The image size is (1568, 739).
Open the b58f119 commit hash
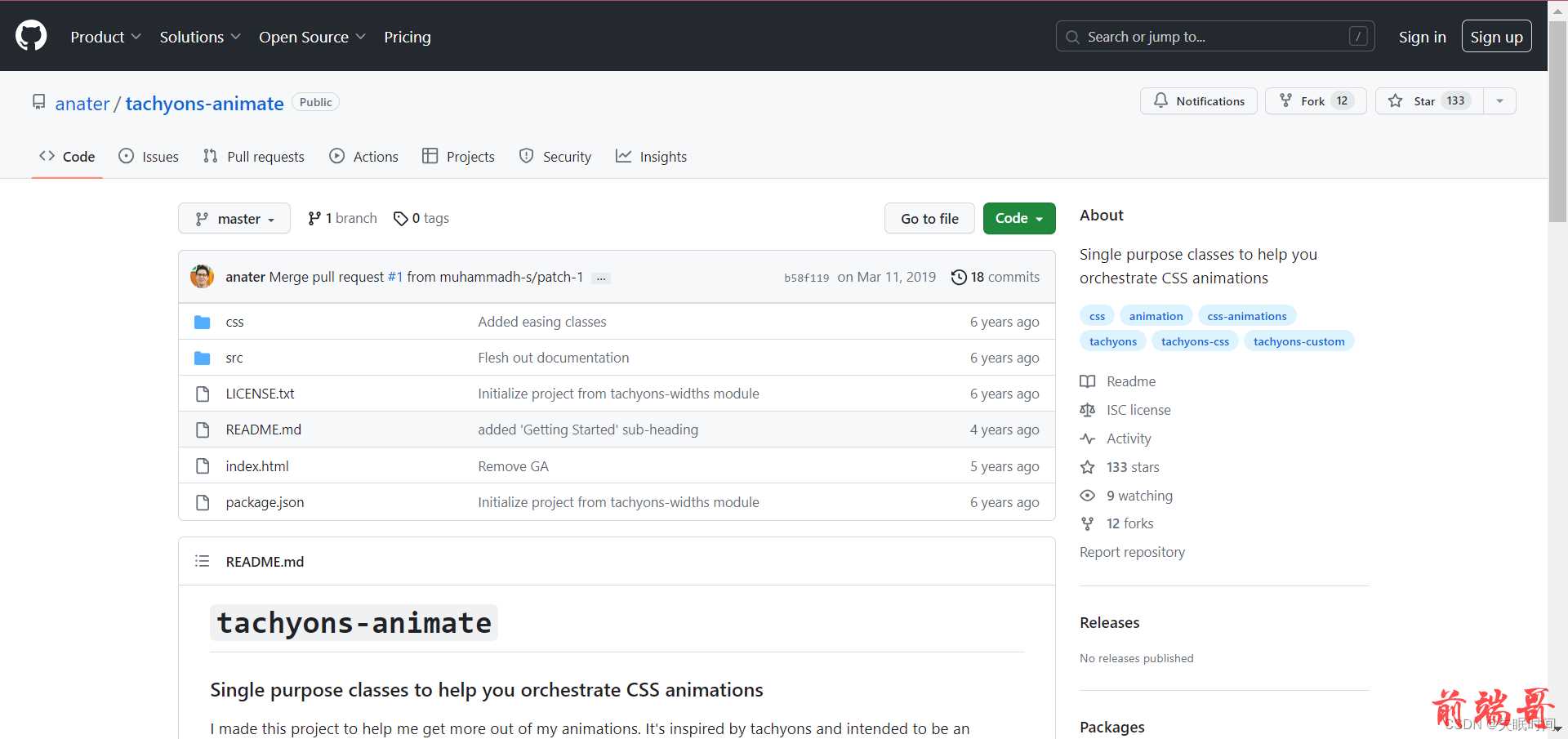[807, 278]
